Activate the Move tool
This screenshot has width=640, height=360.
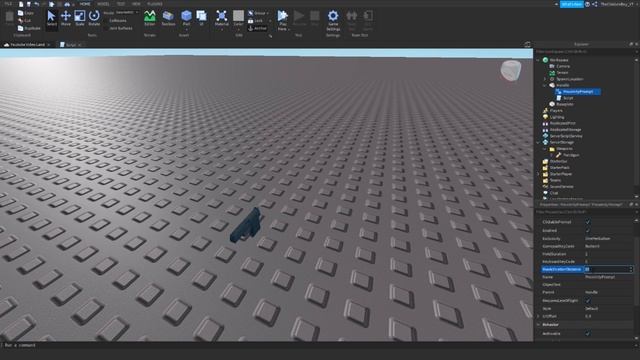(66, 18)
